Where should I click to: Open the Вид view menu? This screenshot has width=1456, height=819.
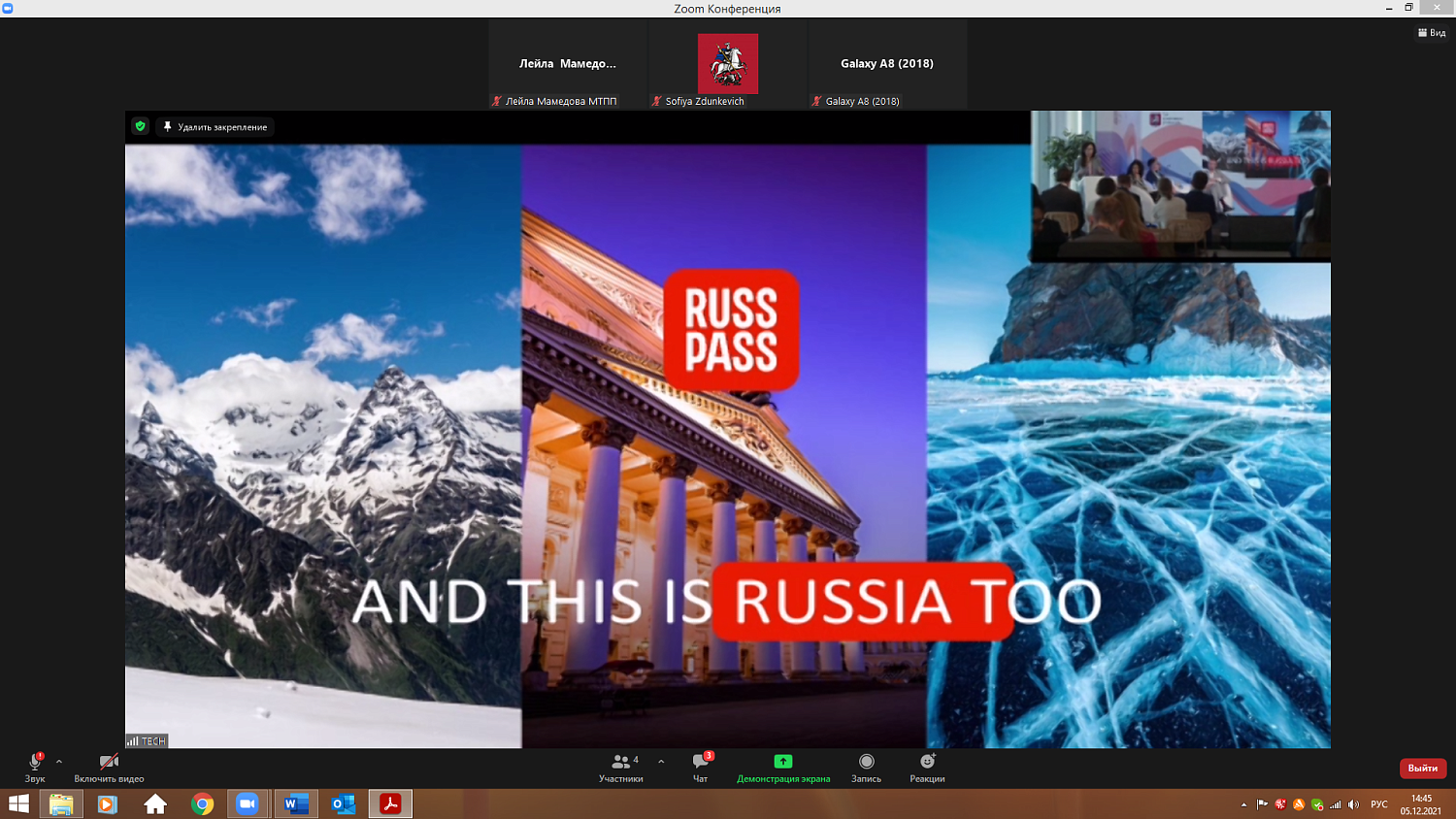1432,33
